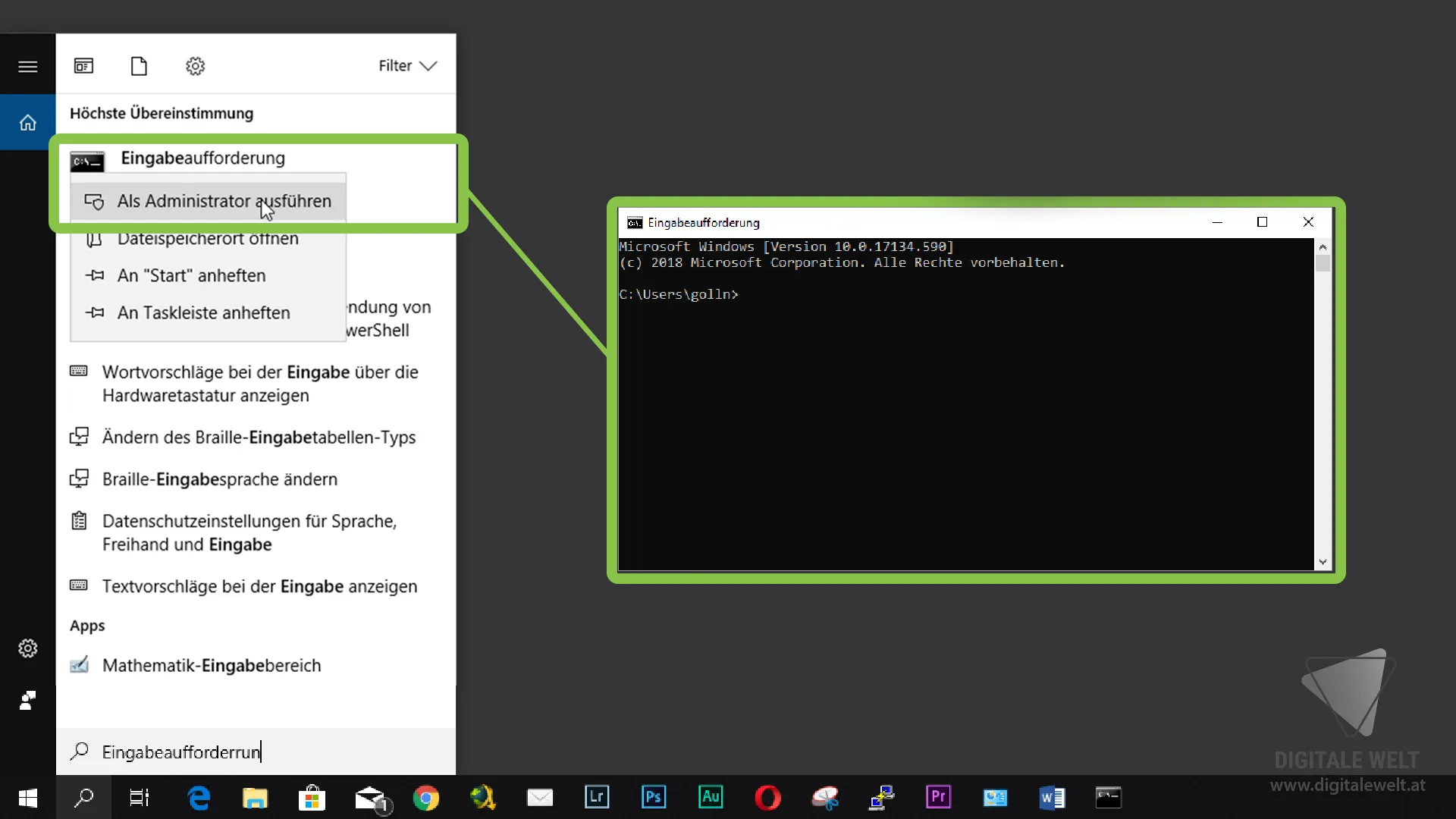Choose Dateispeicherort öffnen from context menu
Viewport: 1456px width, 819px height.
pos(209,238)
